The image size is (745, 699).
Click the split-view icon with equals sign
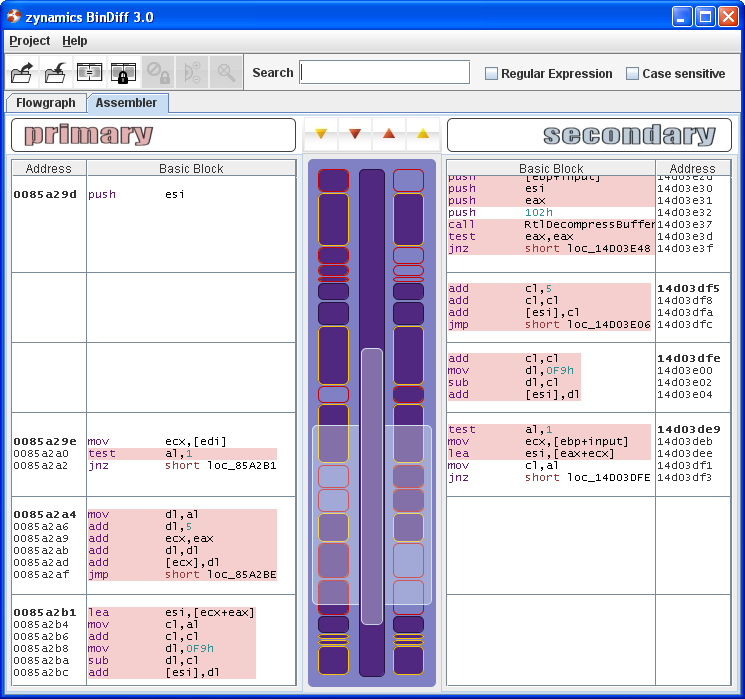coord(90,73)
